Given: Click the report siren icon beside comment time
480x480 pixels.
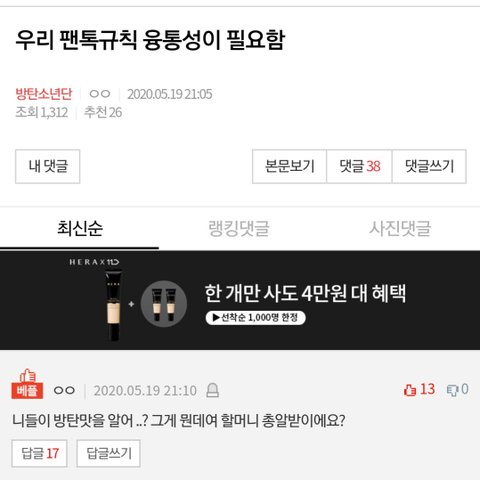Looking at the screenshot, I should pyautogui.click(x=212, y=390).
